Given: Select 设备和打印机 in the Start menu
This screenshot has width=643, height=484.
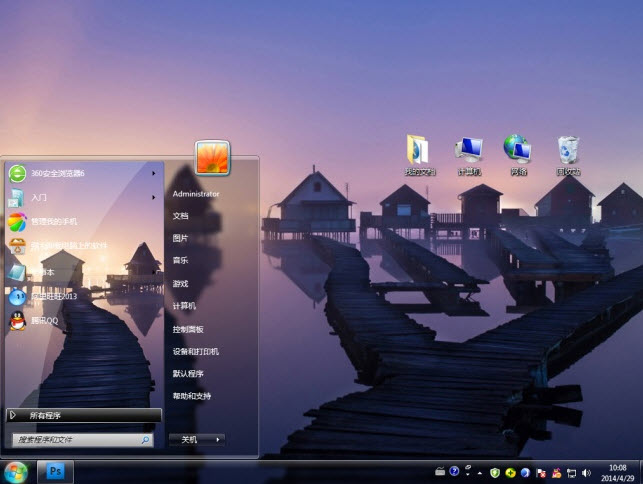Looking at the screenshot, I should pyautogui.click(x=195, y=352).
